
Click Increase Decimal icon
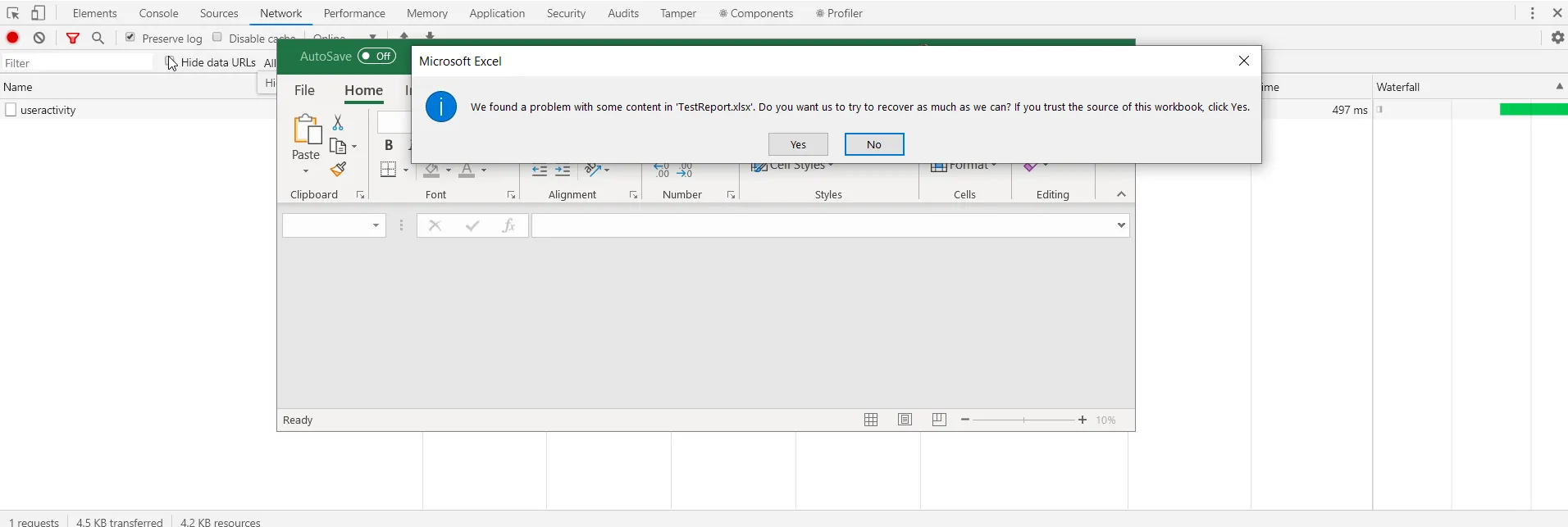point(662,170)
